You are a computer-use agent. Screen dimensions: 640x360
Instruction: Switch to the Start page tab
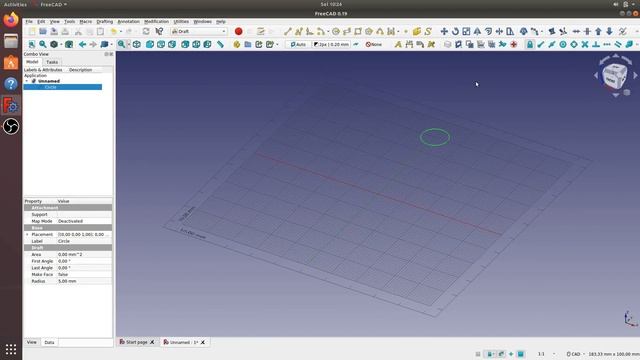pyautogui.click(x=137, y=342)
